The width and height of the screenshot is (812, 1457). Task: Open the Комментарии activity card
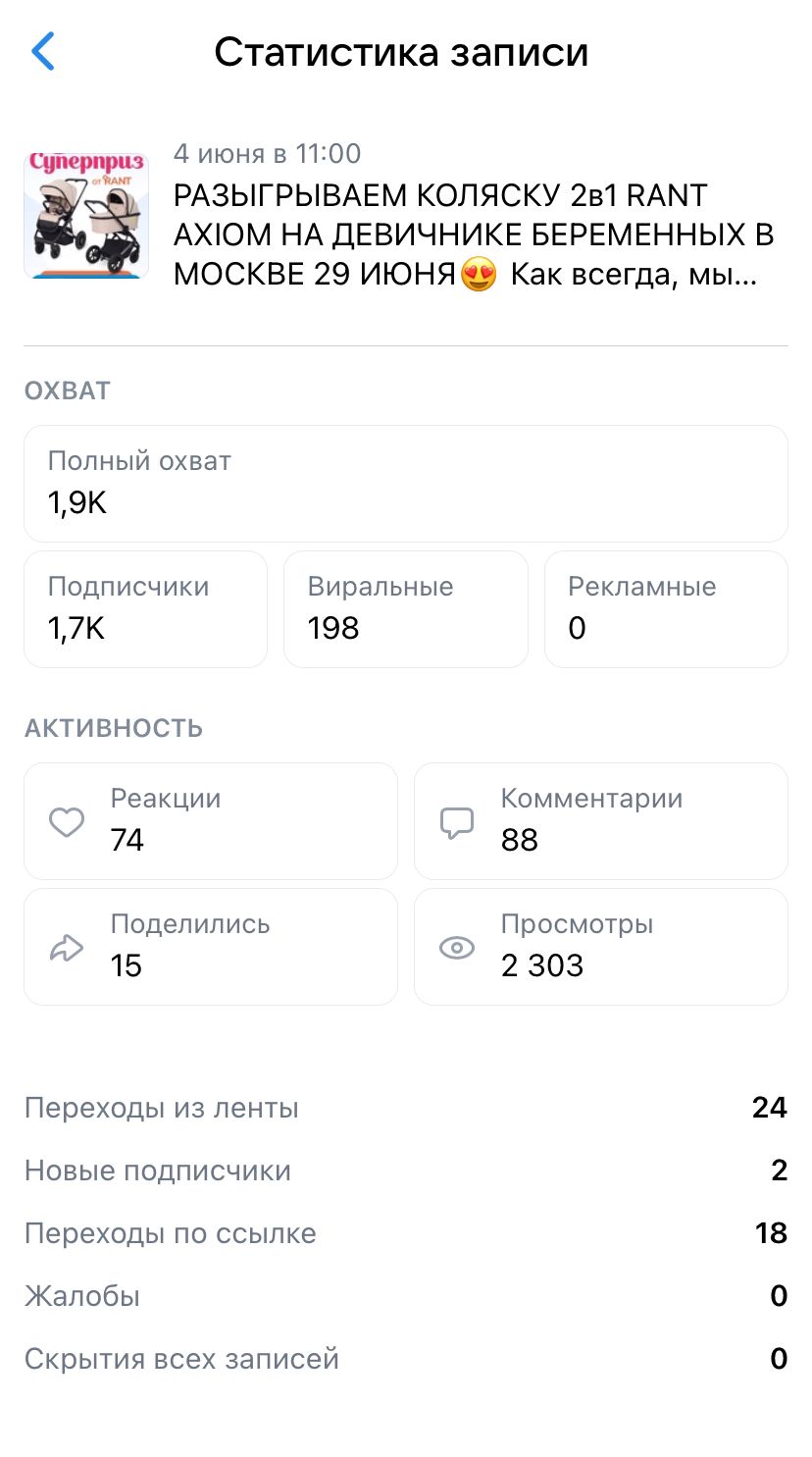600,821
